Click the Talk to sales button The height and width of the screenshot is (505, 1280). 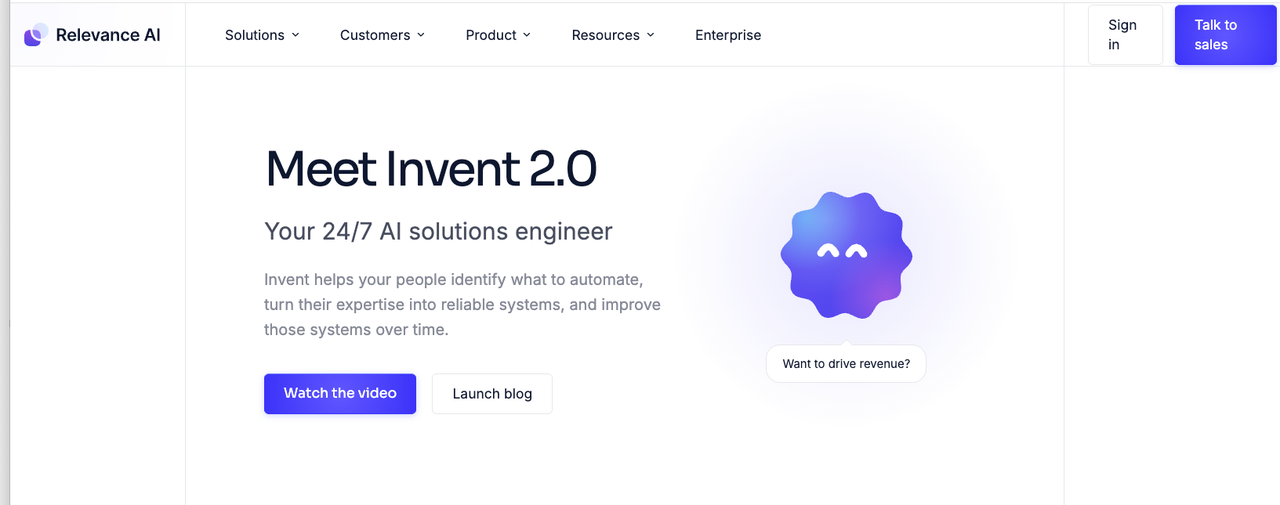click(1226, 35)
